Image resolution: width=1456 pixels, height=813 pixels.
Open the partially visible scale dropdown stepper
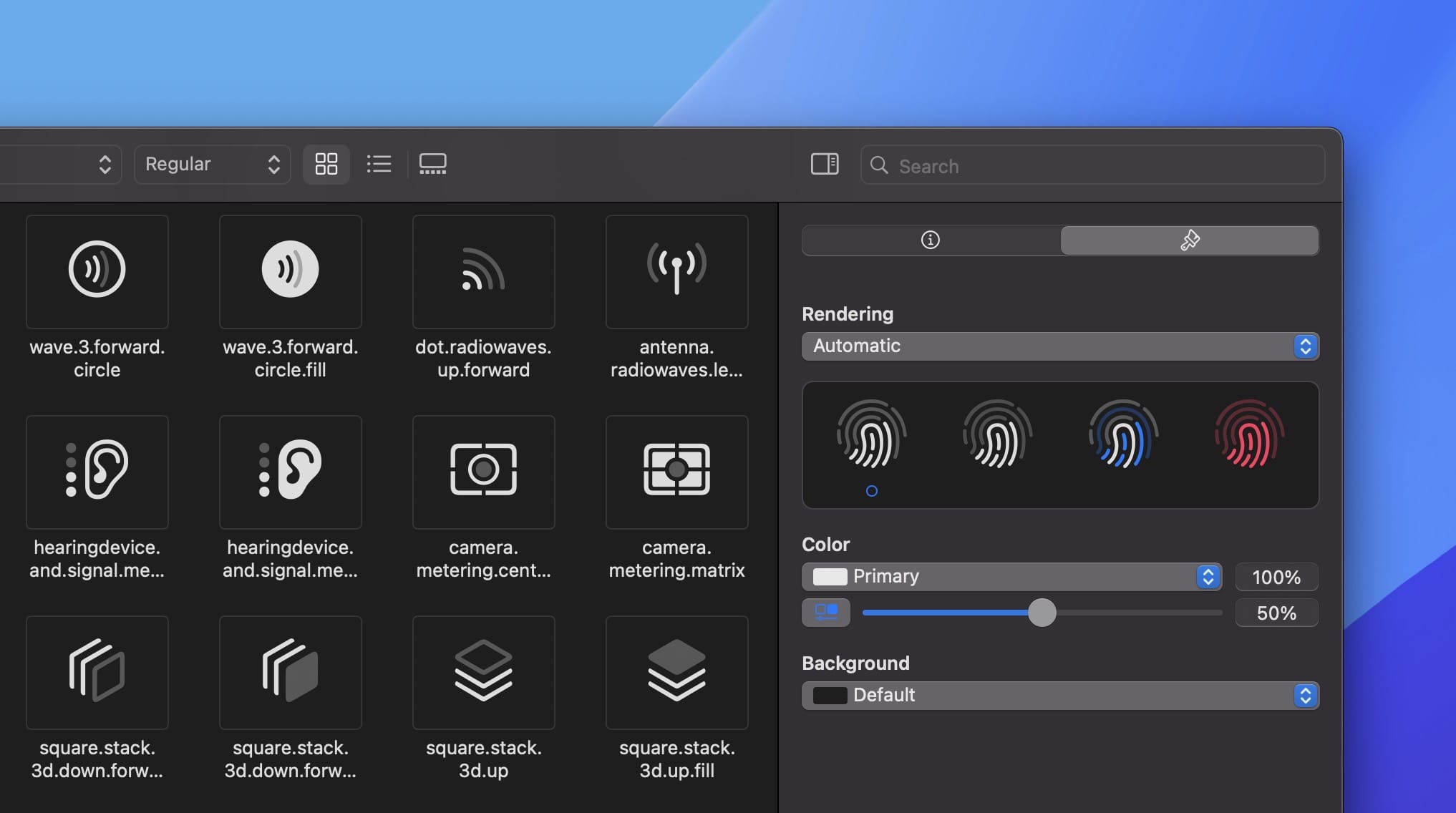coord(105,165)
